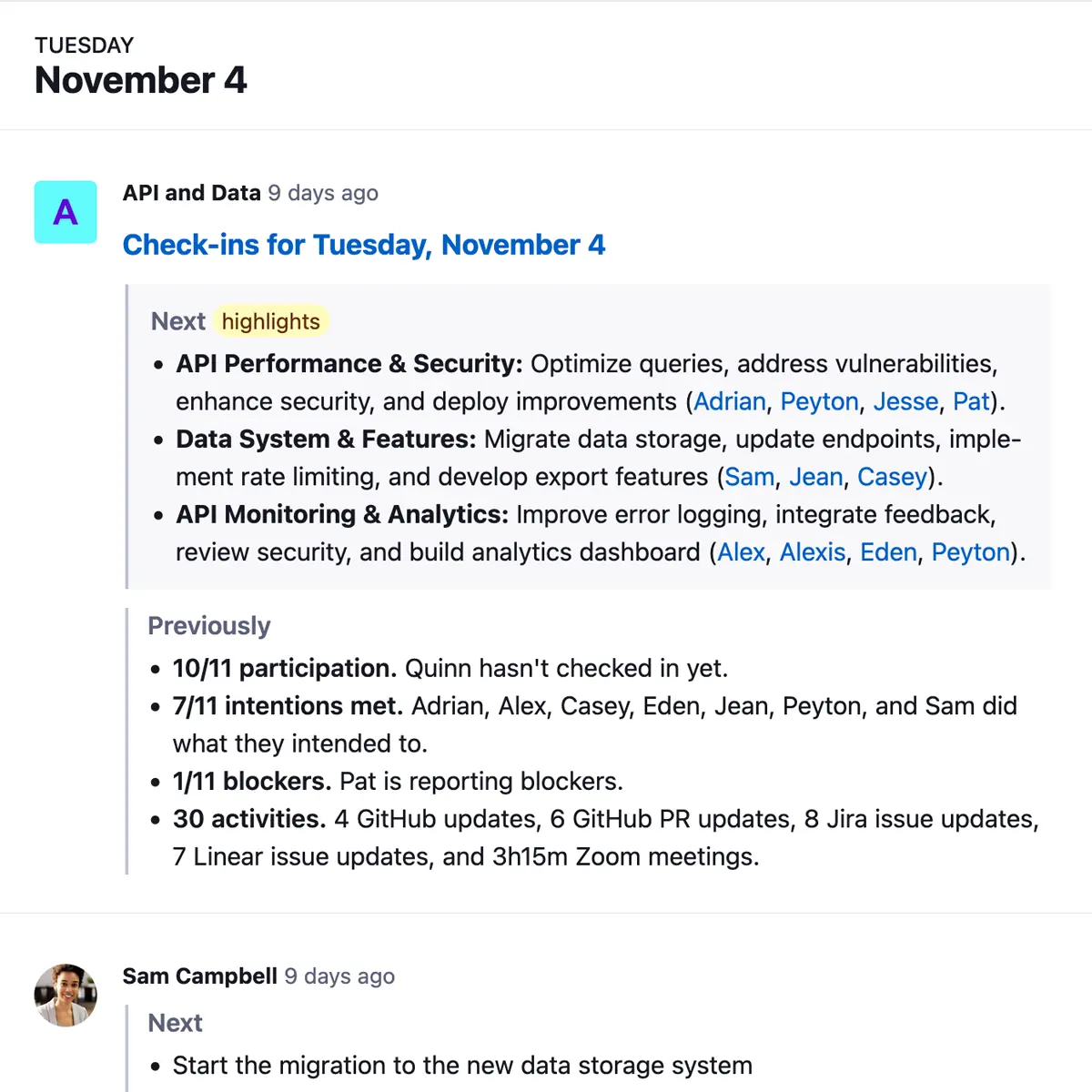1092x1092 pixels.
Task: Select Casey in the Data System & Features line
Action: 891,476
